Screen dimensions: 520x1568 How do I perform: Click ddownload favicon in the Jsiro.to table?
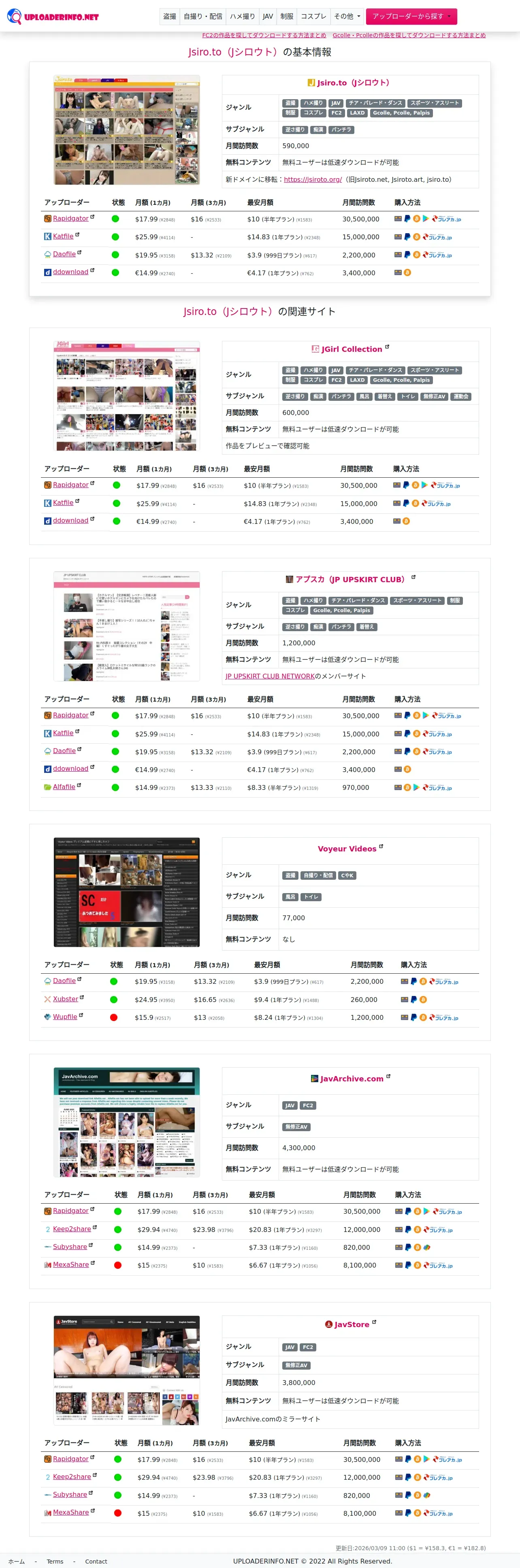(x=47, y=273)
